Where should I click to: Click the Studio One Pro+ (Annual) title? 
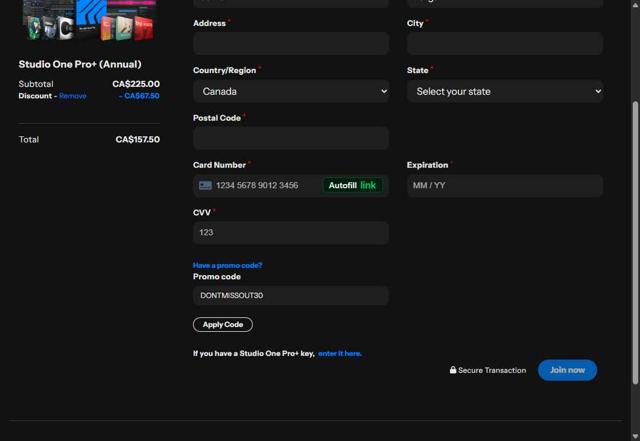coord(80,64)
